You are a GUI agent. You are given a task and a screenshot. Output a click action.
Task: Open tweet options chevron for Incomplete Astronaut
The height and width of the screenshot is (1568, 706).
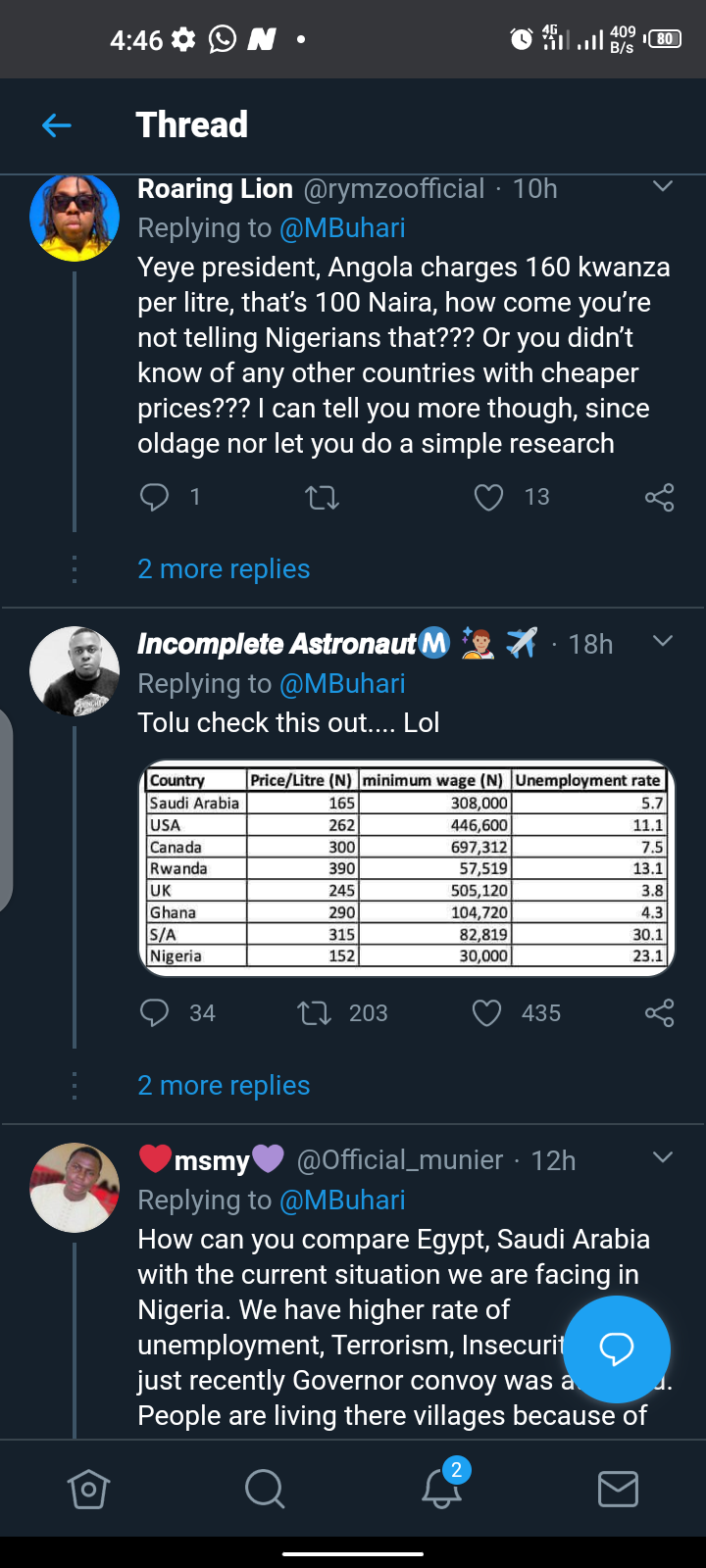[x=663, y=641]
